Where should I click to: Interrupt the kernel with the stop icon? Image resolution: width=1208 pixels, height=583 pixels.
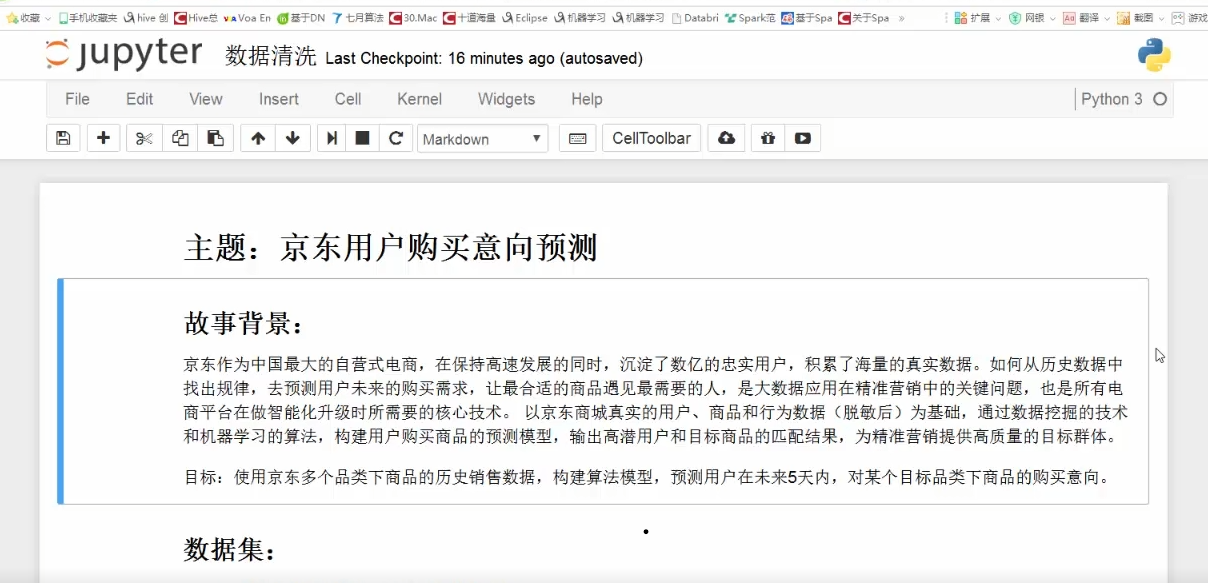(x=362, y=139)
